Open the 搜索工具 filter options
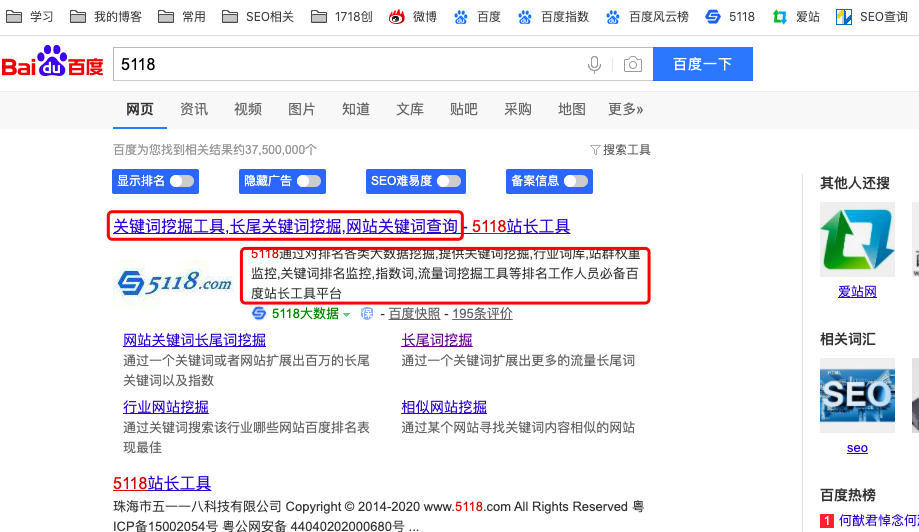Viewport: 919px width, 532px height. (x=620, y=150)
